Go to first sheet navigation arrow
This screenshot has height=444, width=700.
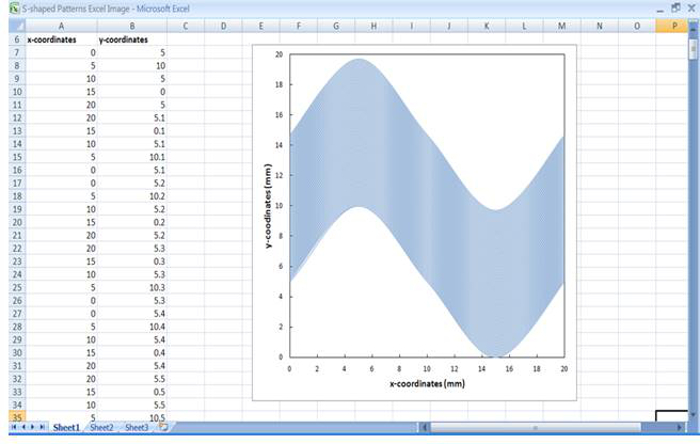pos(13,427)
